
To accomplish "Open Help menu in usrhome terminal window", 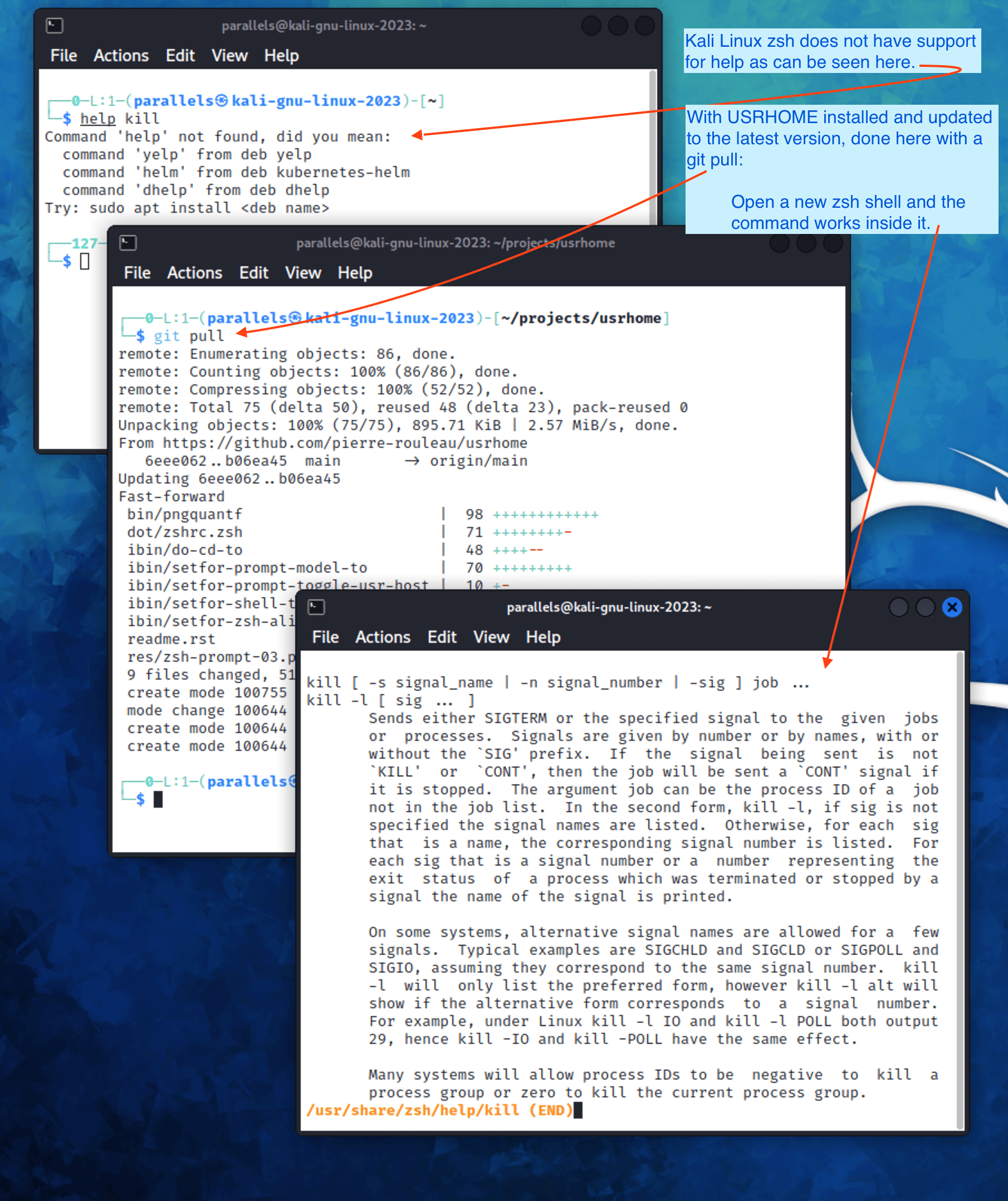I will [355, 273].
